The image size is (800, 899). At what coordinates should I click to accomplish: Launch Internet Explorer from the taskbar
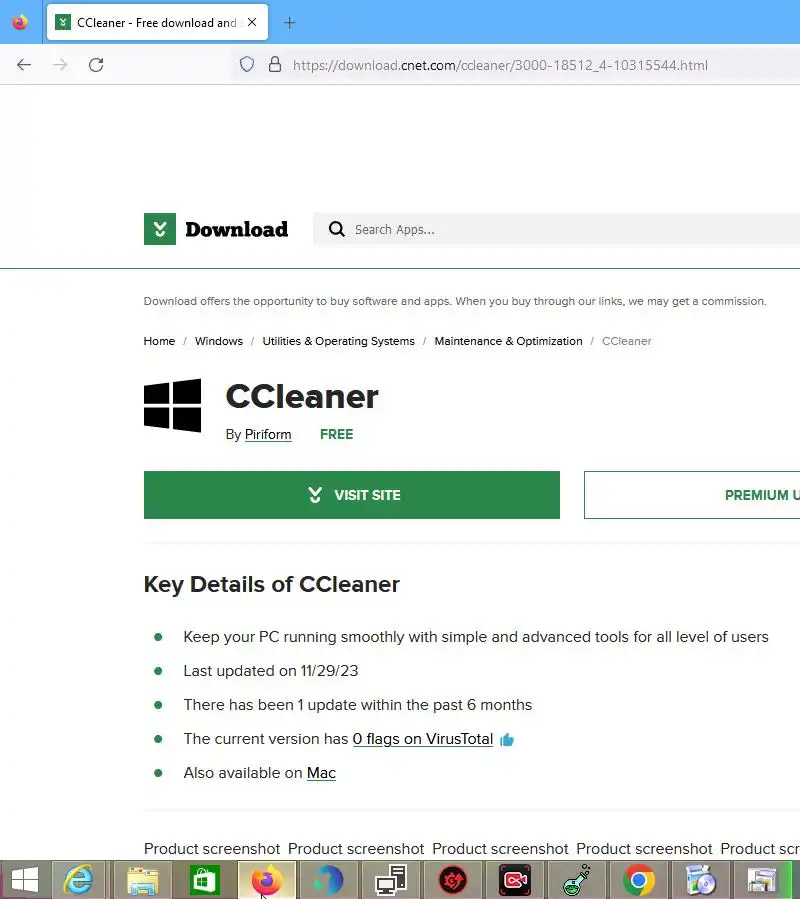coord(78,880)
